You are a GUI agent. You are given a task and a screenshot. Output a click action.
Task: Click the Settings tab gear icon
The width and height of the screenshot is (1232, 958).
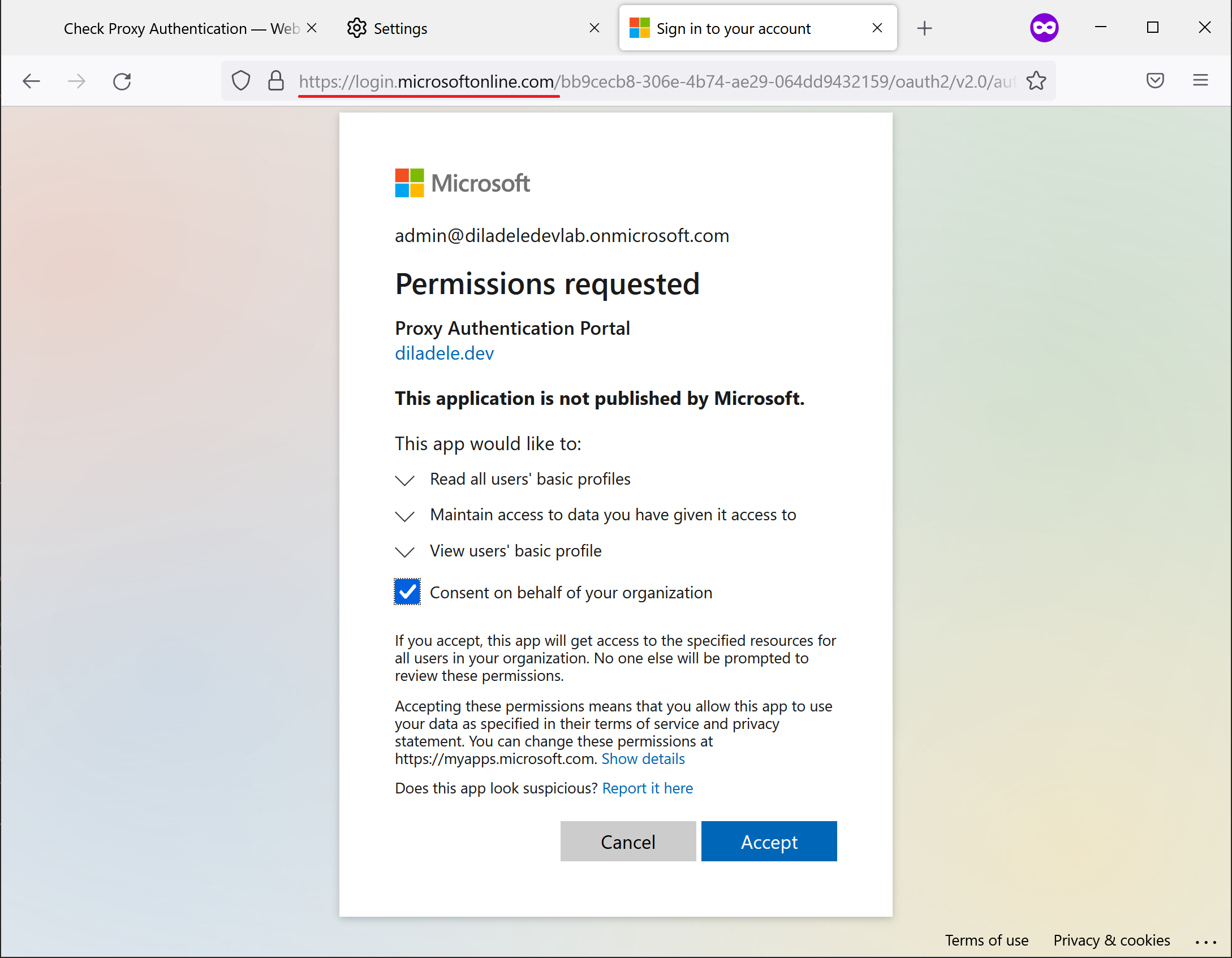tap(357, 28)
